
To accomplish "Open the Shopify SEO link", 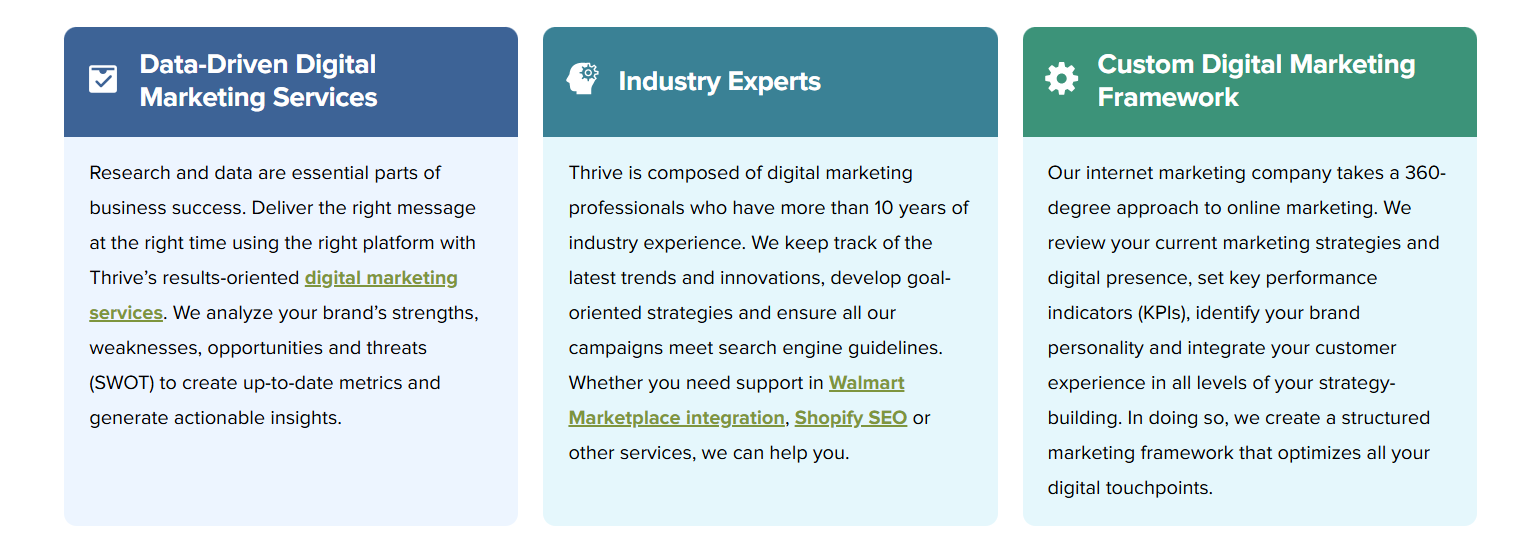I will click(851, 418).
